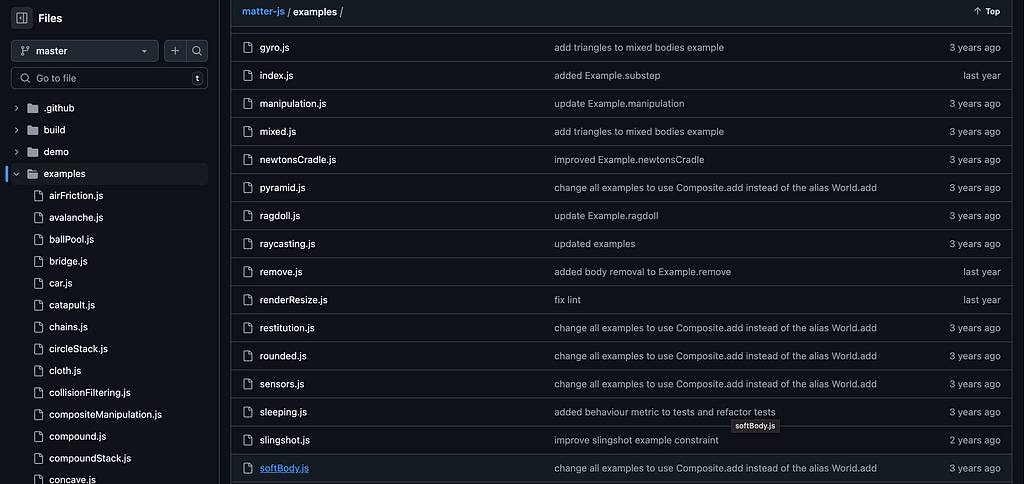
Task: Open ballPool.js in file tree
Action: (71, 240)
